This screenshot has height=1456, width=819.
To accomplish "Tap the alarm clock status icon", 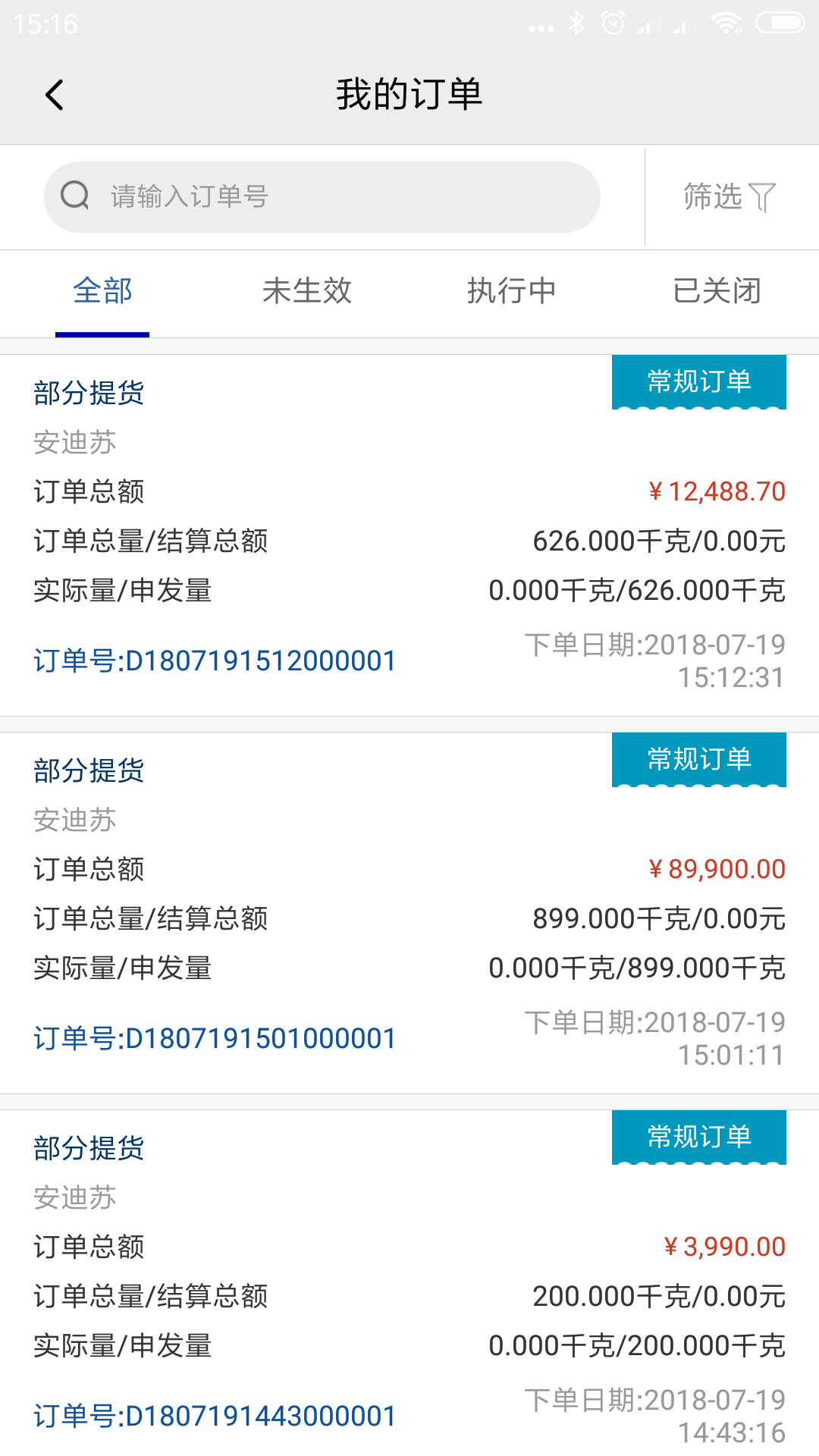I will point(613,24).
